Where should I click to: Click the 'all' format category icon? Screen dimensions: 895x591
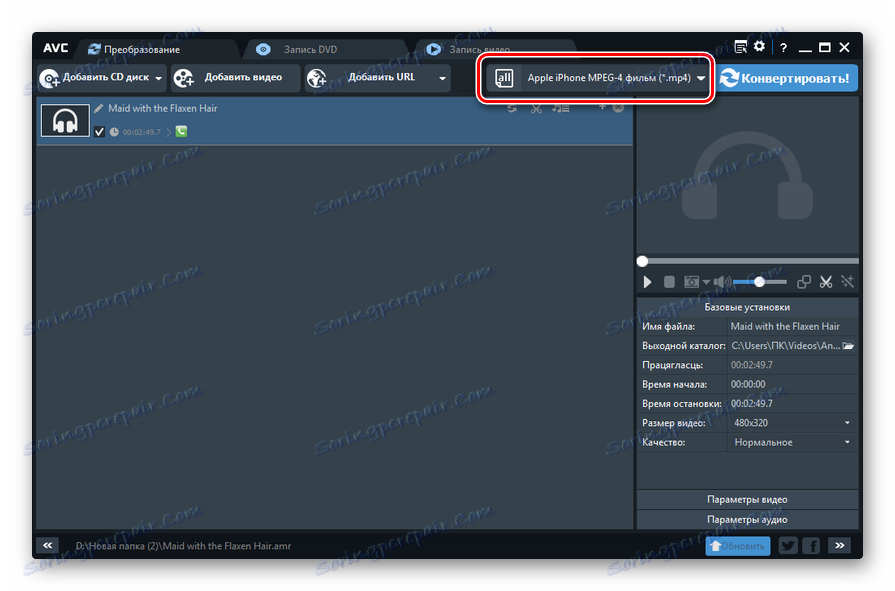click(504, 78)
